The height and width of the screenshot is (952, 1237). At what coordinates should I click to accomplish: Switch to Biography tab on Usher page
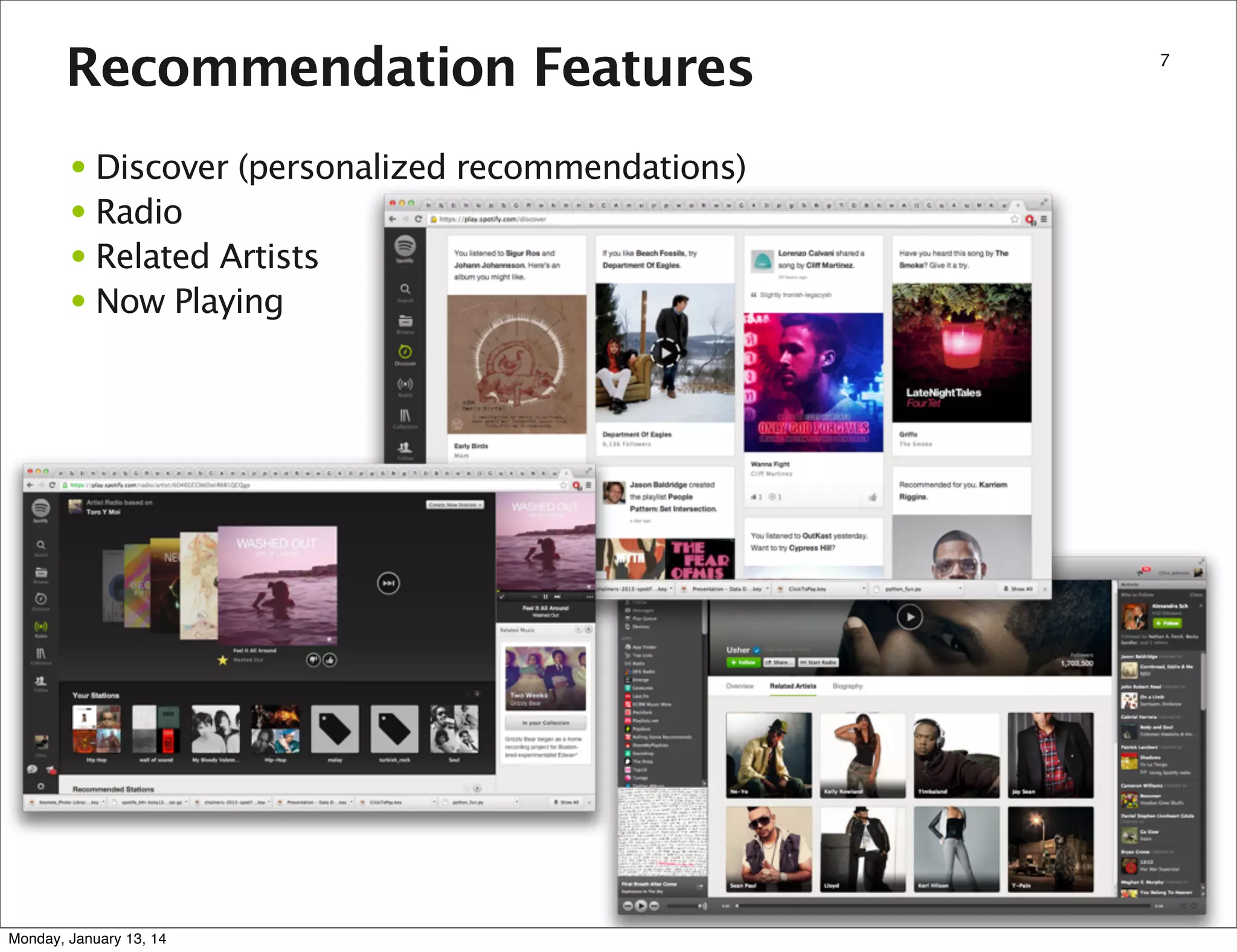pos(847,686)
